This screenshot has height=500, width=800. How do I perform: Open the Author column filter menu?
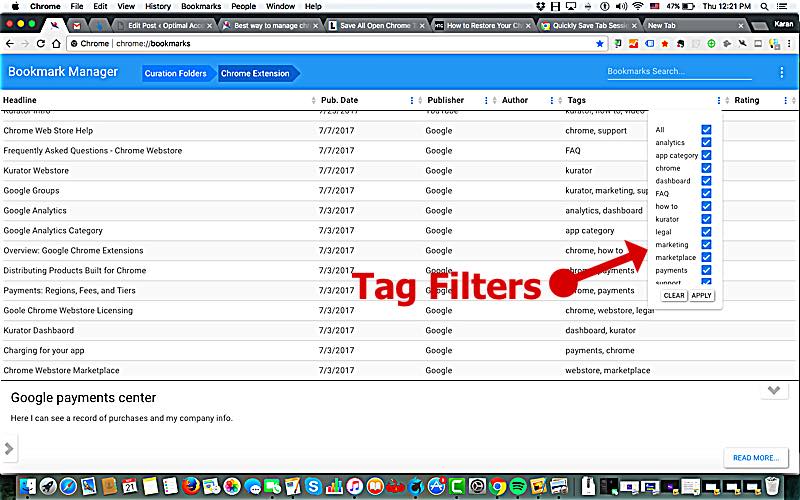pos(552,101)
